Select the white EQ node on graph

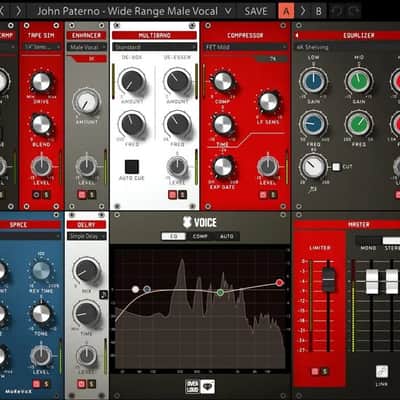(x=135, y=289)
